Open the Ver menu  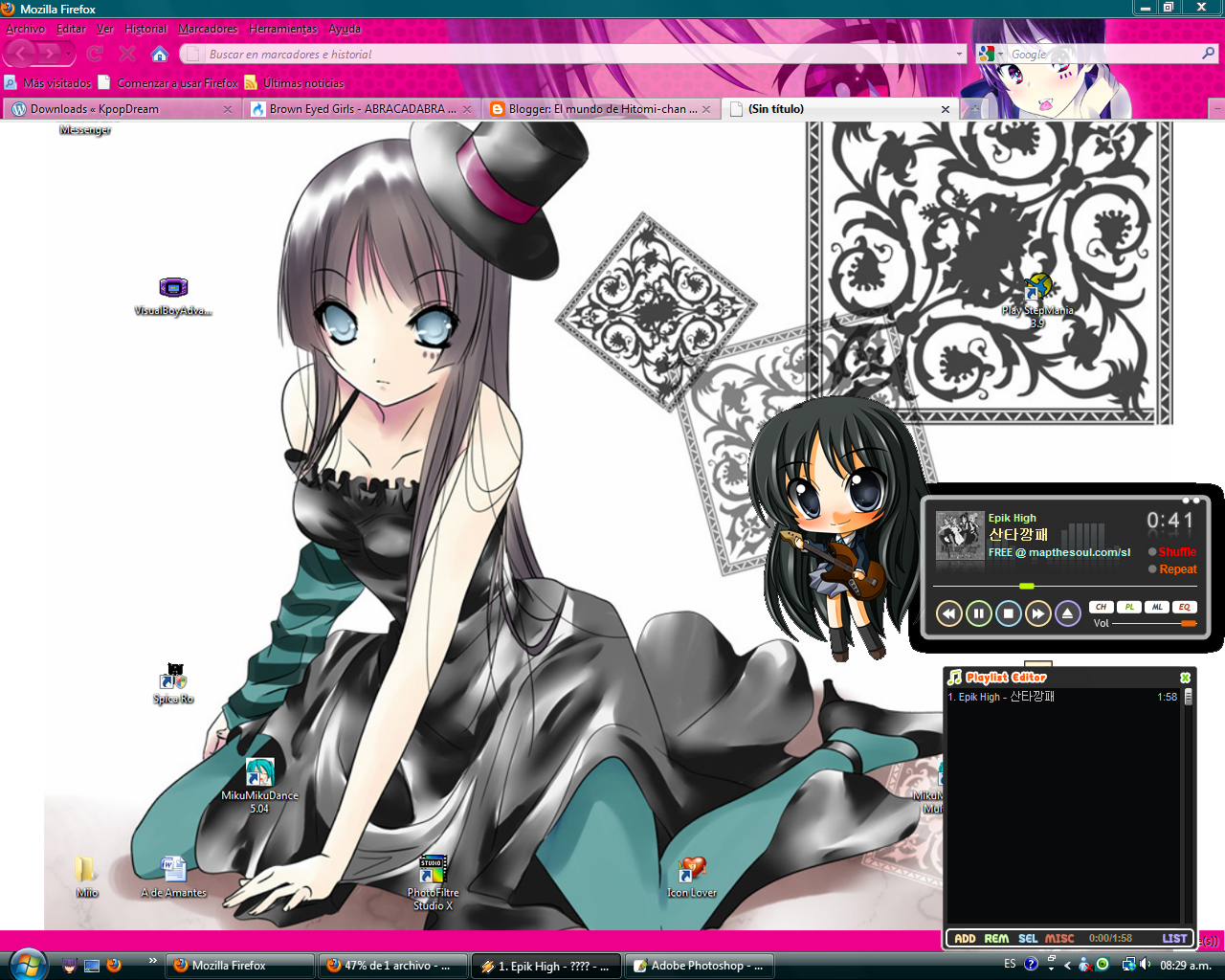[x=105, y=29]
